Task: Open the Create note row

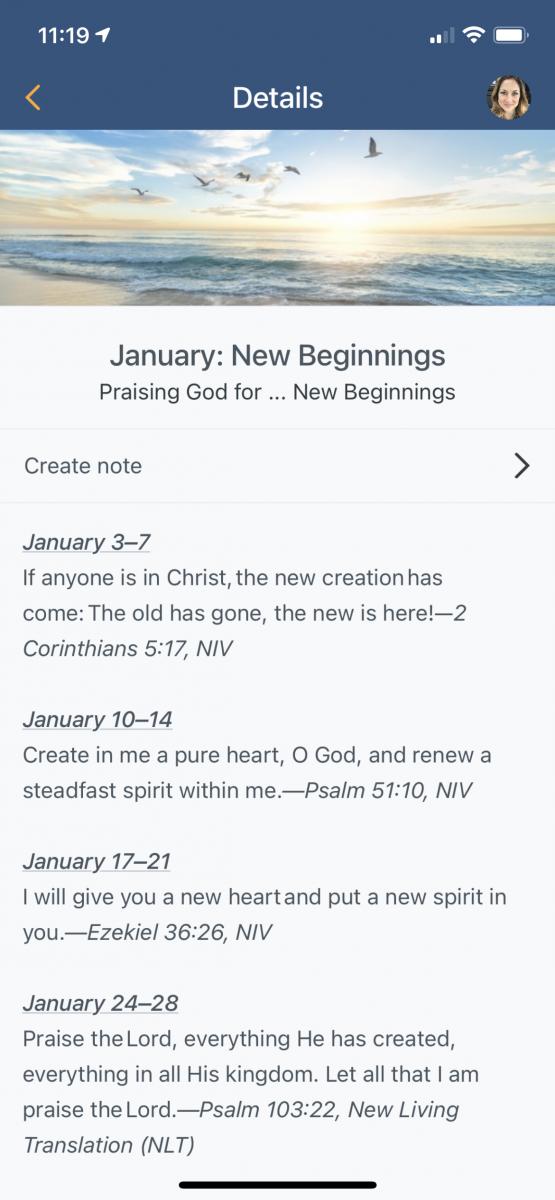Action: [277, 466]
